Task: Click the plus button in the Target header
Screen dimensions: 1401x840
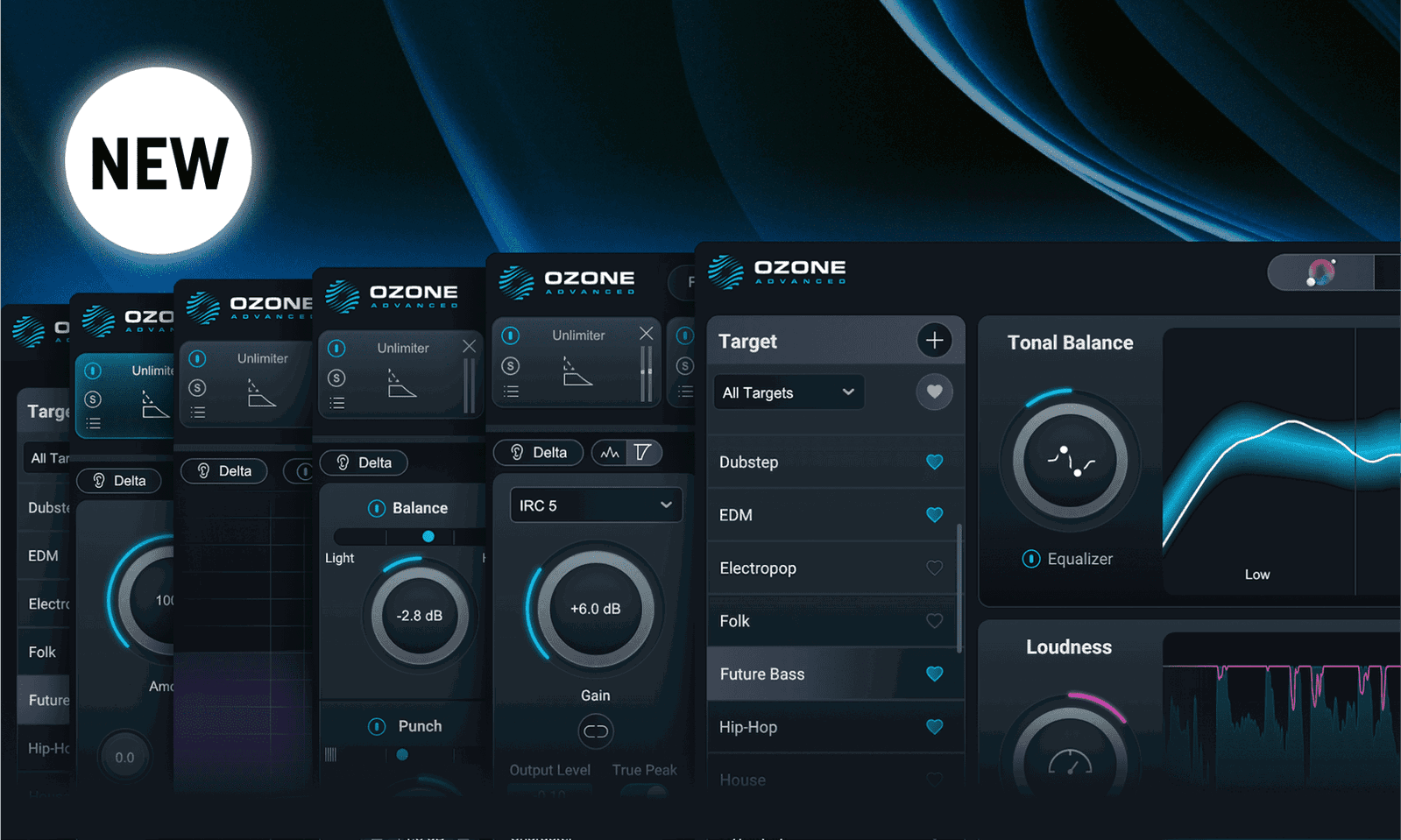Action: point(934,340)
